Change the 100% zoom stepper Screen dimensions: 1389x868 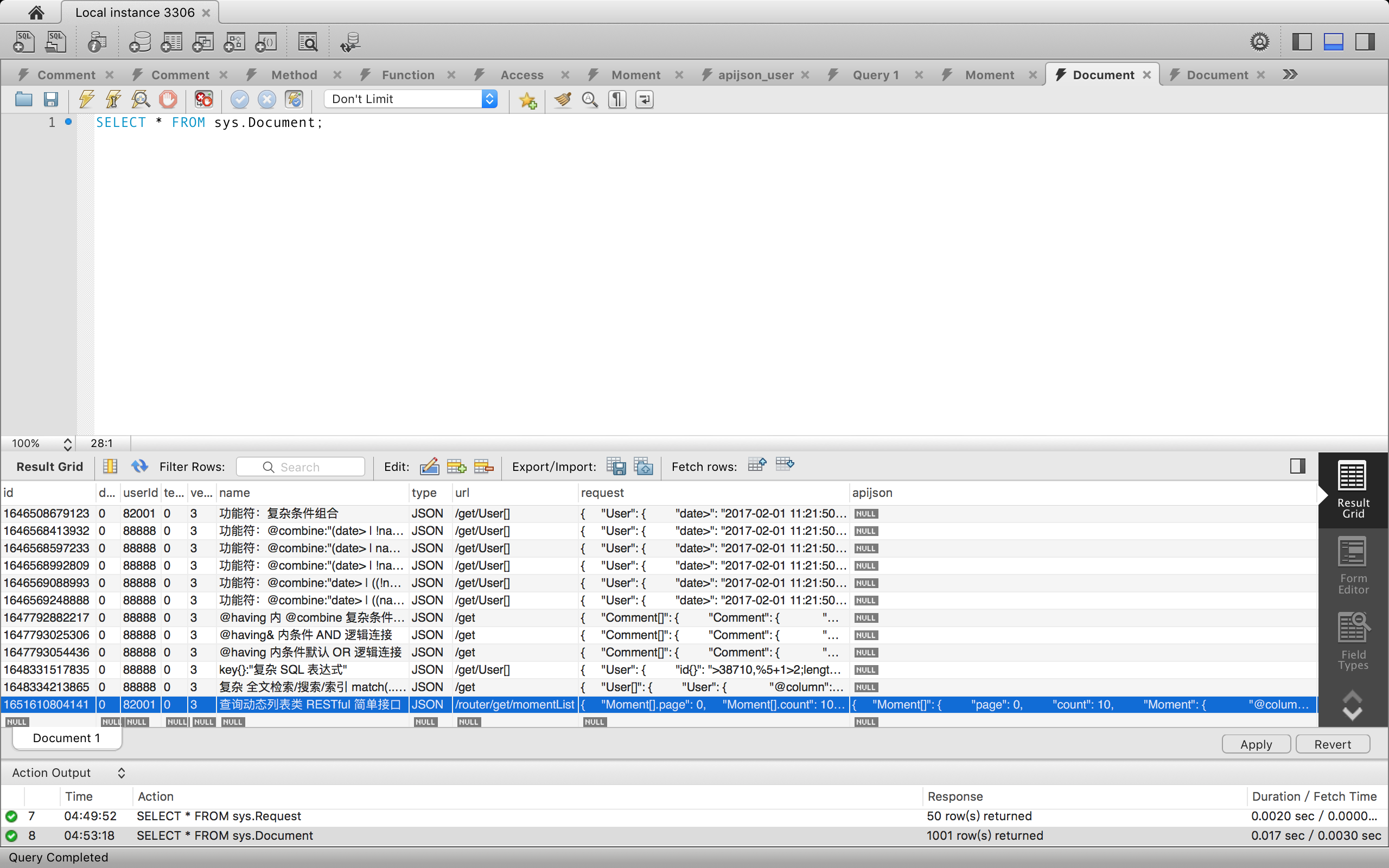point(68,444)
